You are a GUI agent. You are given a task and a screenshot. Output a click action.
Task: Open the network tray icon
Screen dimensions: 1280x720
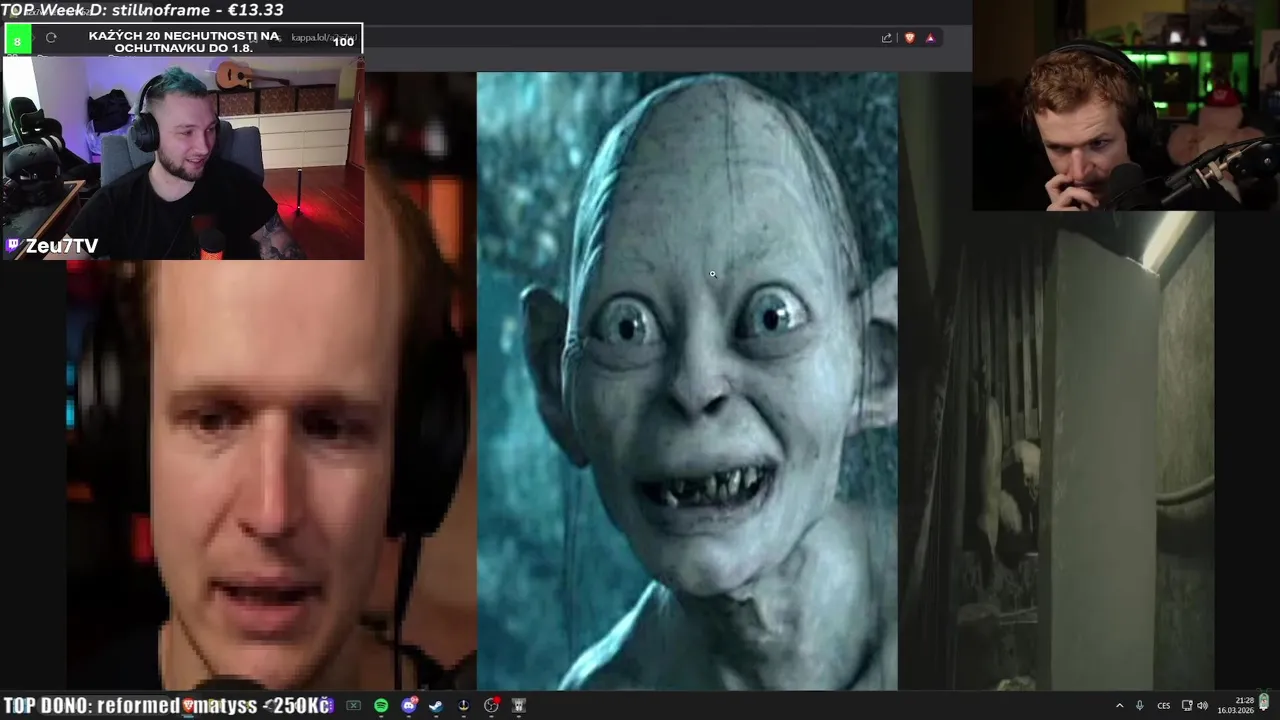tap(1187, 705)
